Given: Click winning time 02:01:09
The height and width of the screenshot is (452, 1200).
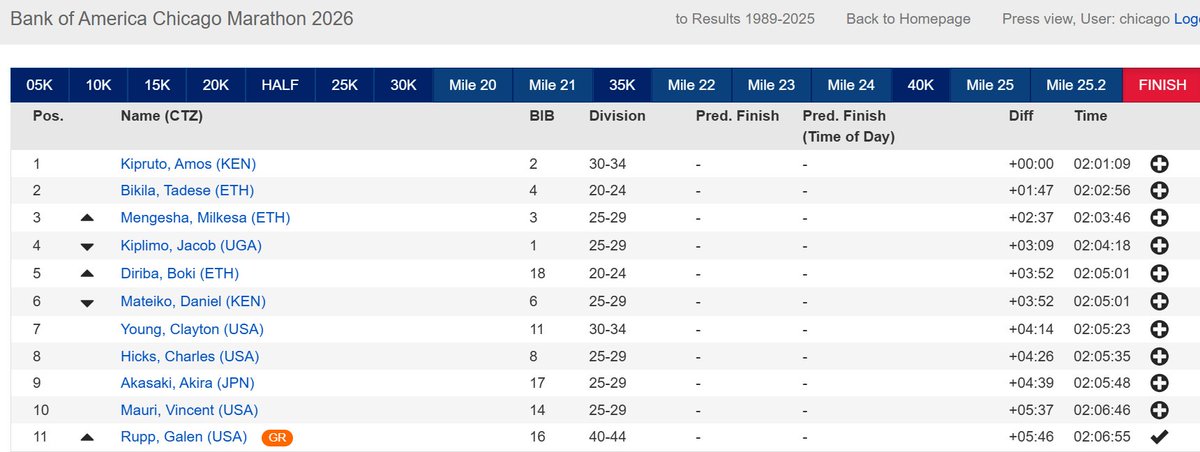Looking at the screenshot, I should click(1103, 163).
